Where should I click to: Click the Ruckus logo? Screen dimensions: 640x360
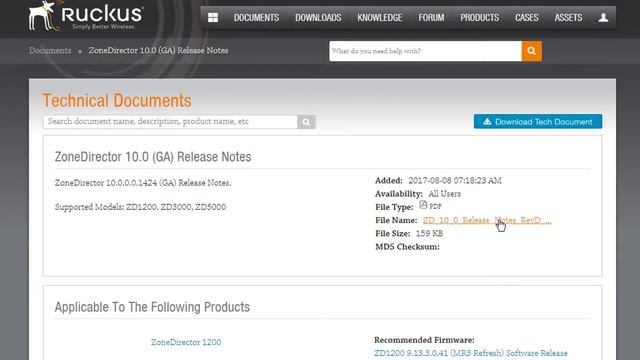[x=86, y=16]
